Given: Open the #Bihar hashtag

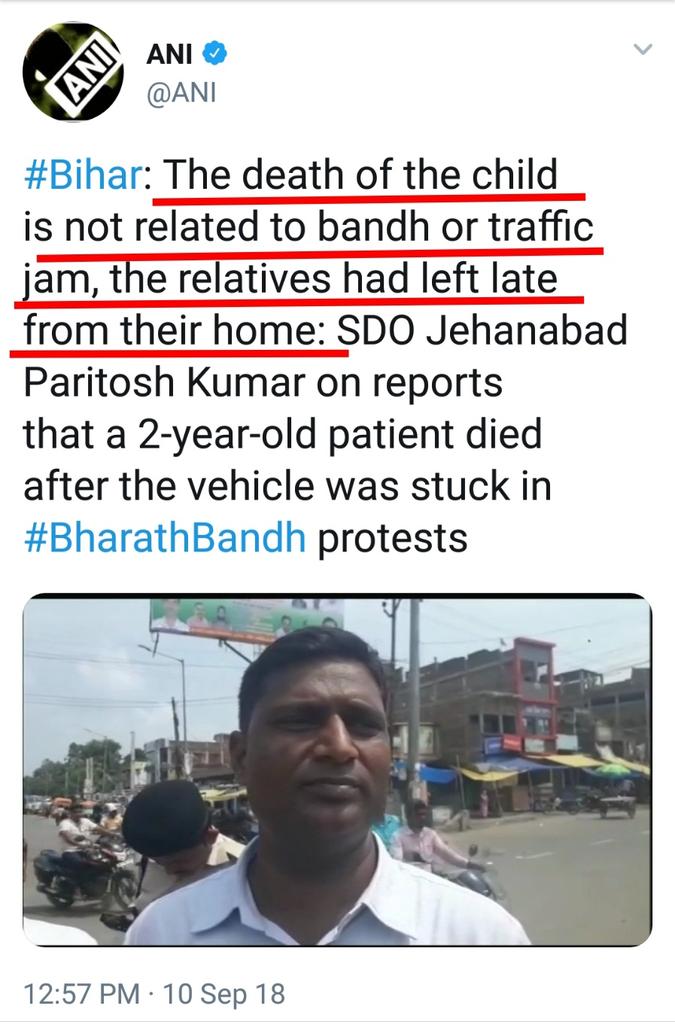Looking at the screenshot, I should [x=83, y=175].
